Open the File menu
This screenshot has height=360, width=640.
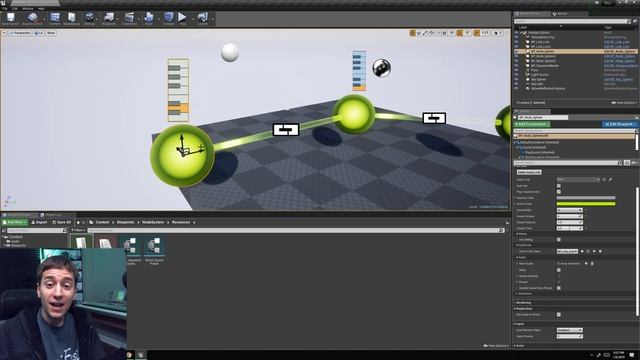tap(4, 9)
